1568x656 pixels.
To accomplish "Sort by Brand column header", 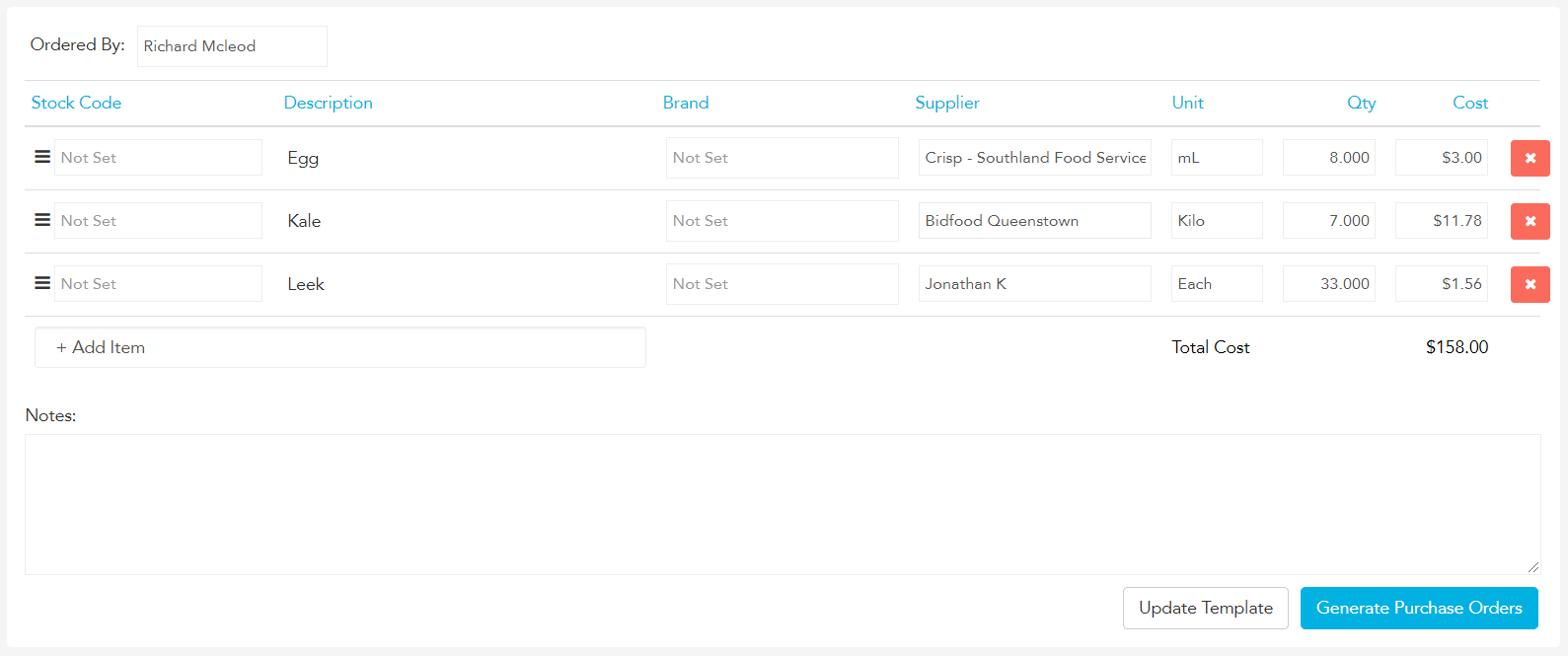I will click(686, 103).
